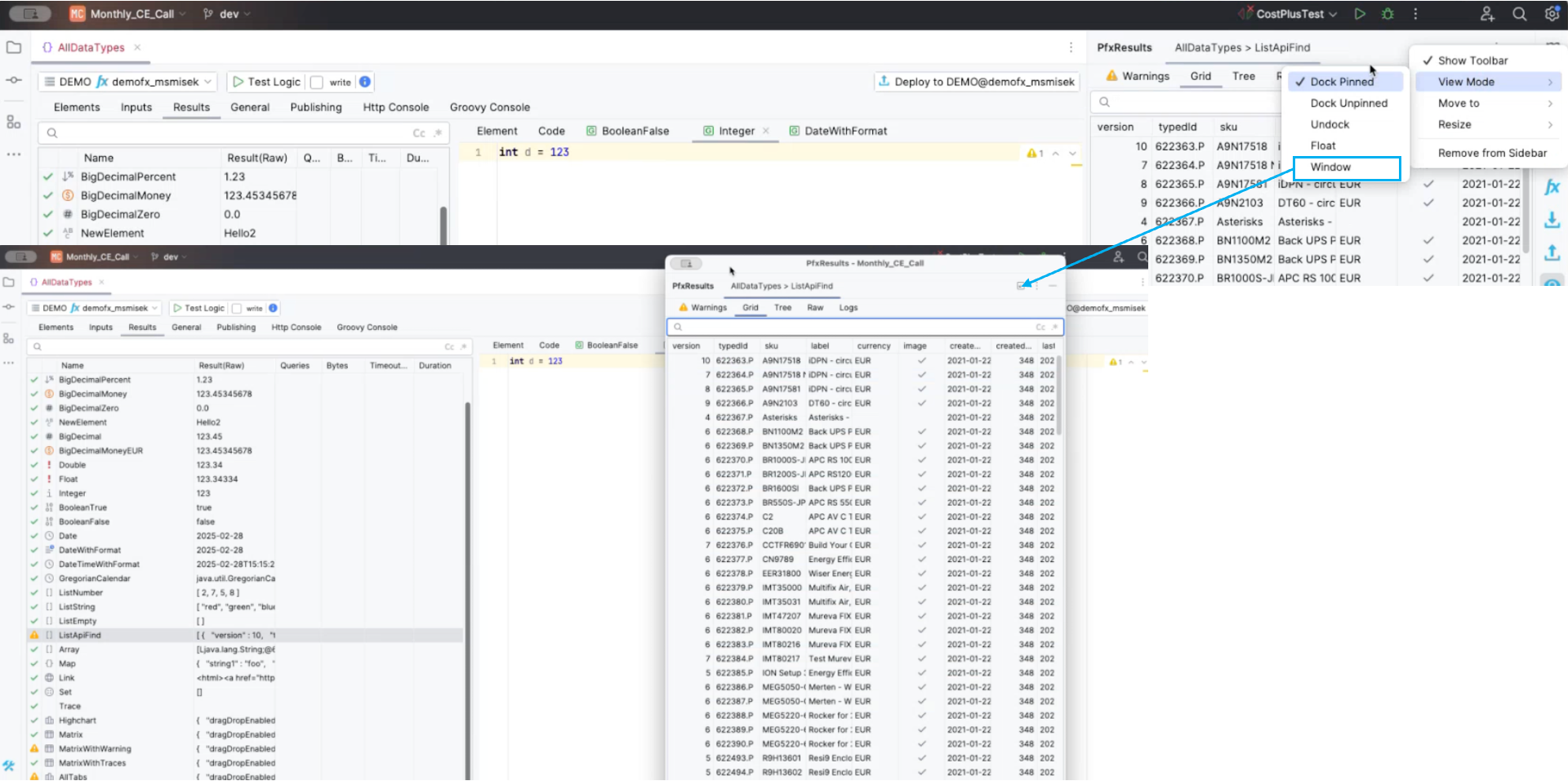Click the Deploy to DEMO@demofx_msmisek button

(976, 82)
